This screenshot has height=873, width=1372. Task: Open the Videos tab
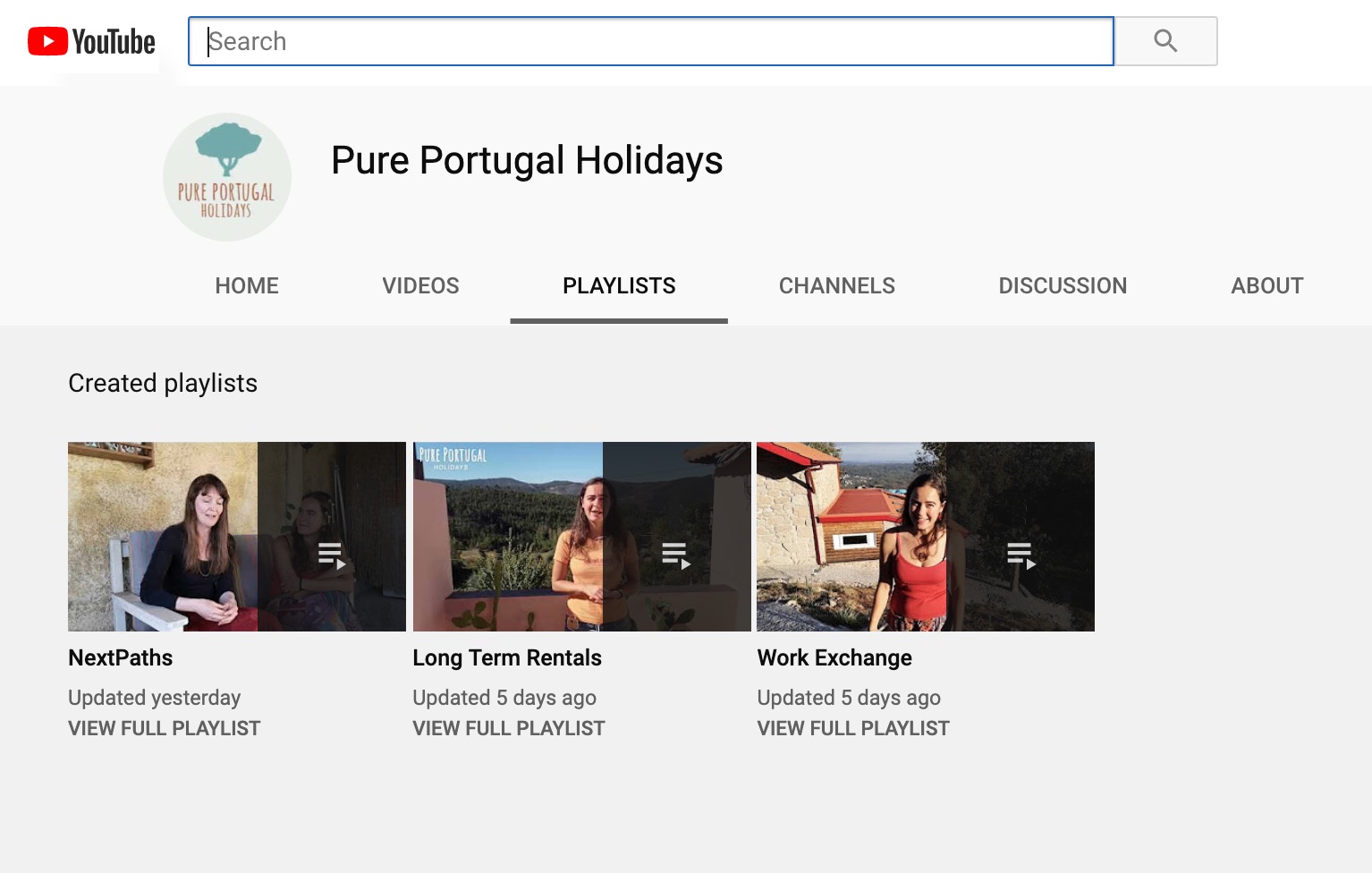click(x=420, y=286)
